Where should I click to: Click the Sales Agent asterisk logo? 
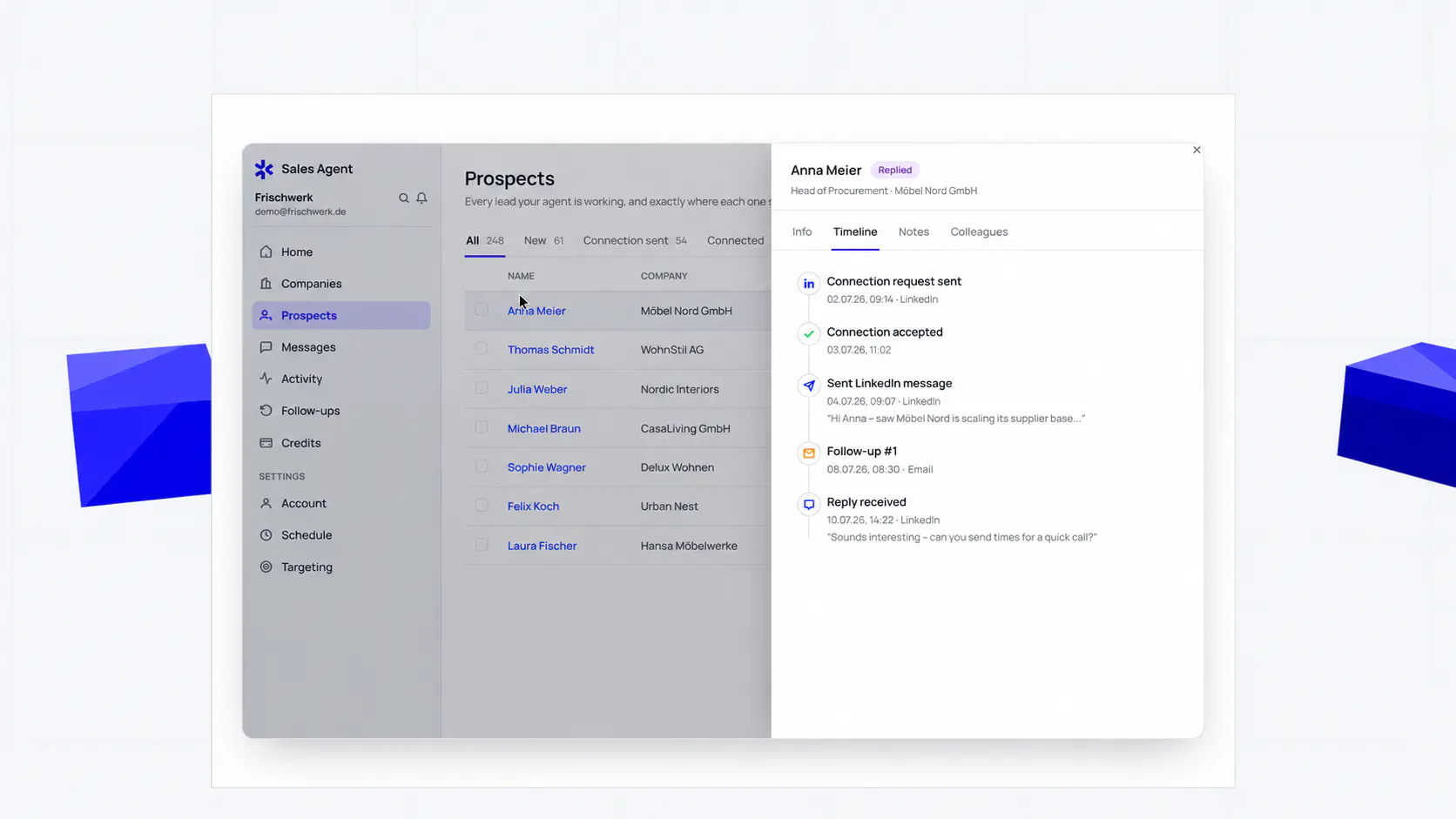(264, 169)
